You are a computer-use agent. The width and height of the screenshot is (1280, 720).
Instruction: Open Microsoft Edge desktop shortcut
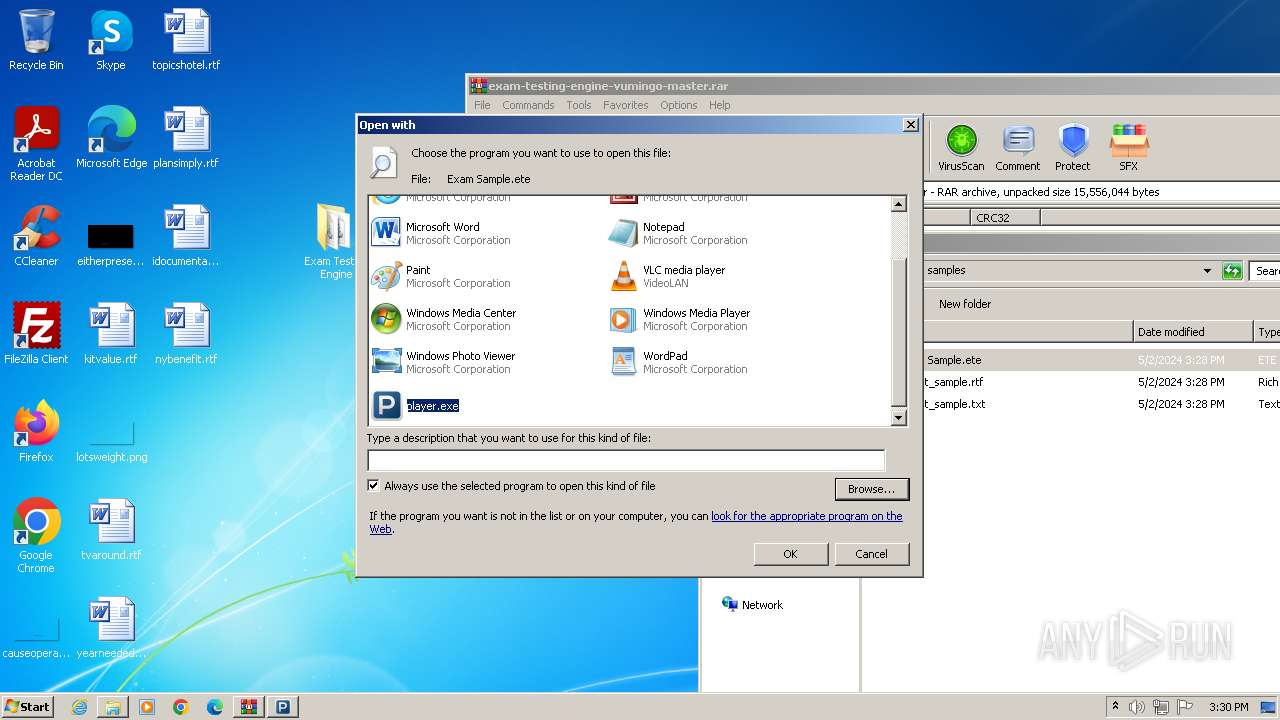[x=111, y=138]
